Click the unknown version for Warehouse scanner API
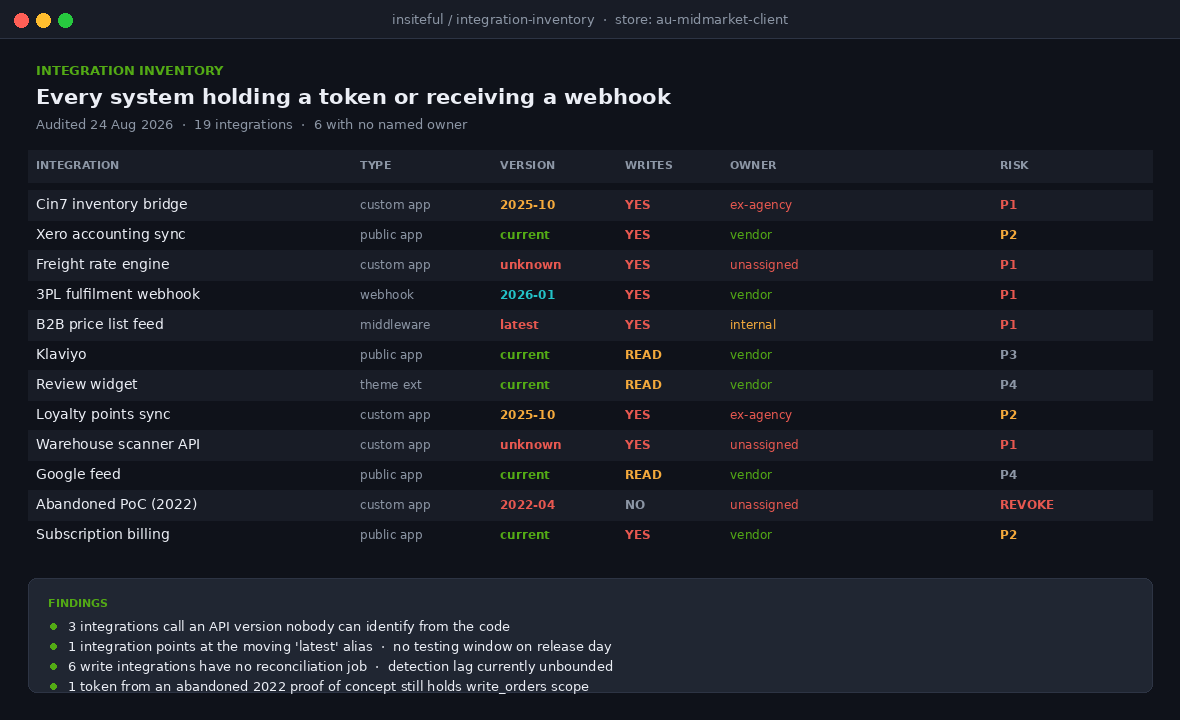This screenshot has width=1180, height=720. tap(531, 445)
